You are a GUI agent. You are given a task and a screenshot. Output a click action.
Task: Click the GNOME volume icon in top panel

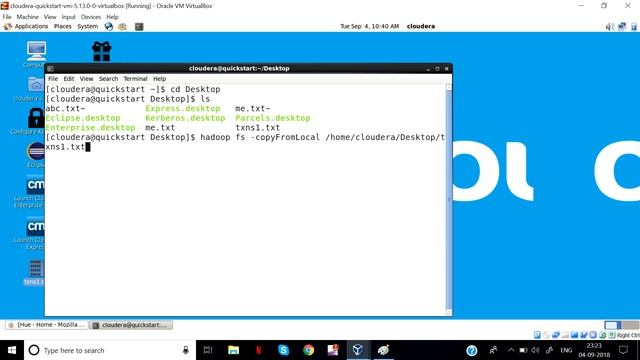(x=610, y=27)
